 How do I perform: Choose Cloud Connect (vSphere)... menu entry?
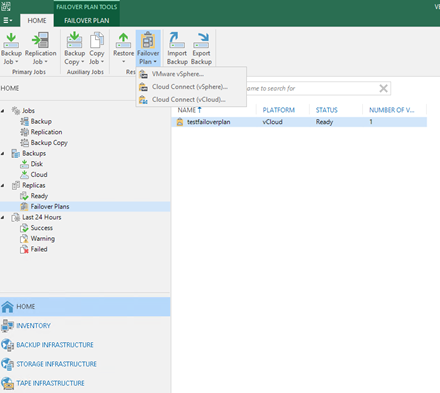pyautogui.click(x=191, y=87)
